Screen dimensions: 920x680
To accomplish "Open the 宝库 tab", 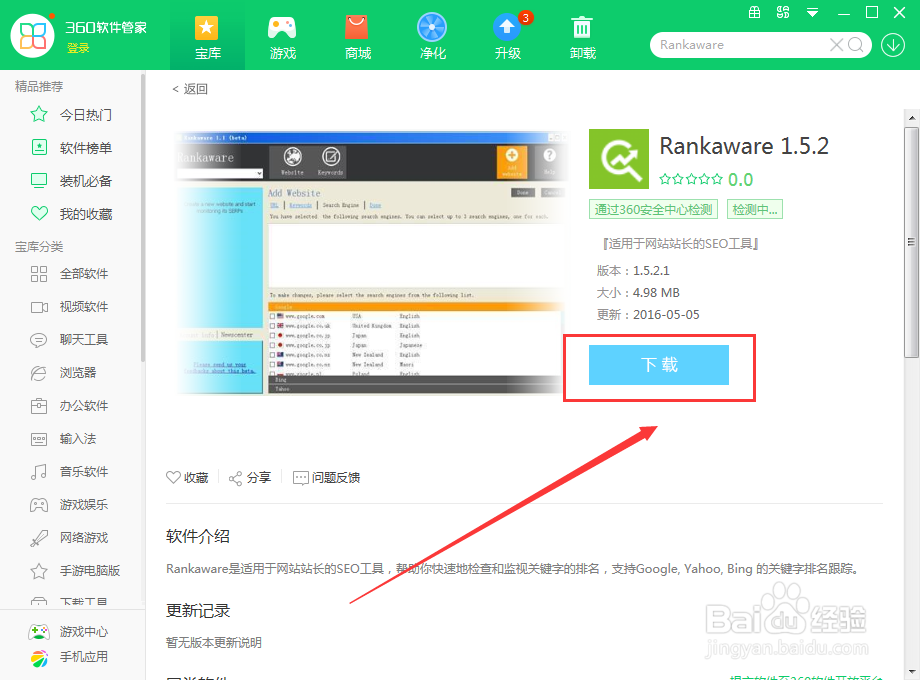I will [207, 36].
